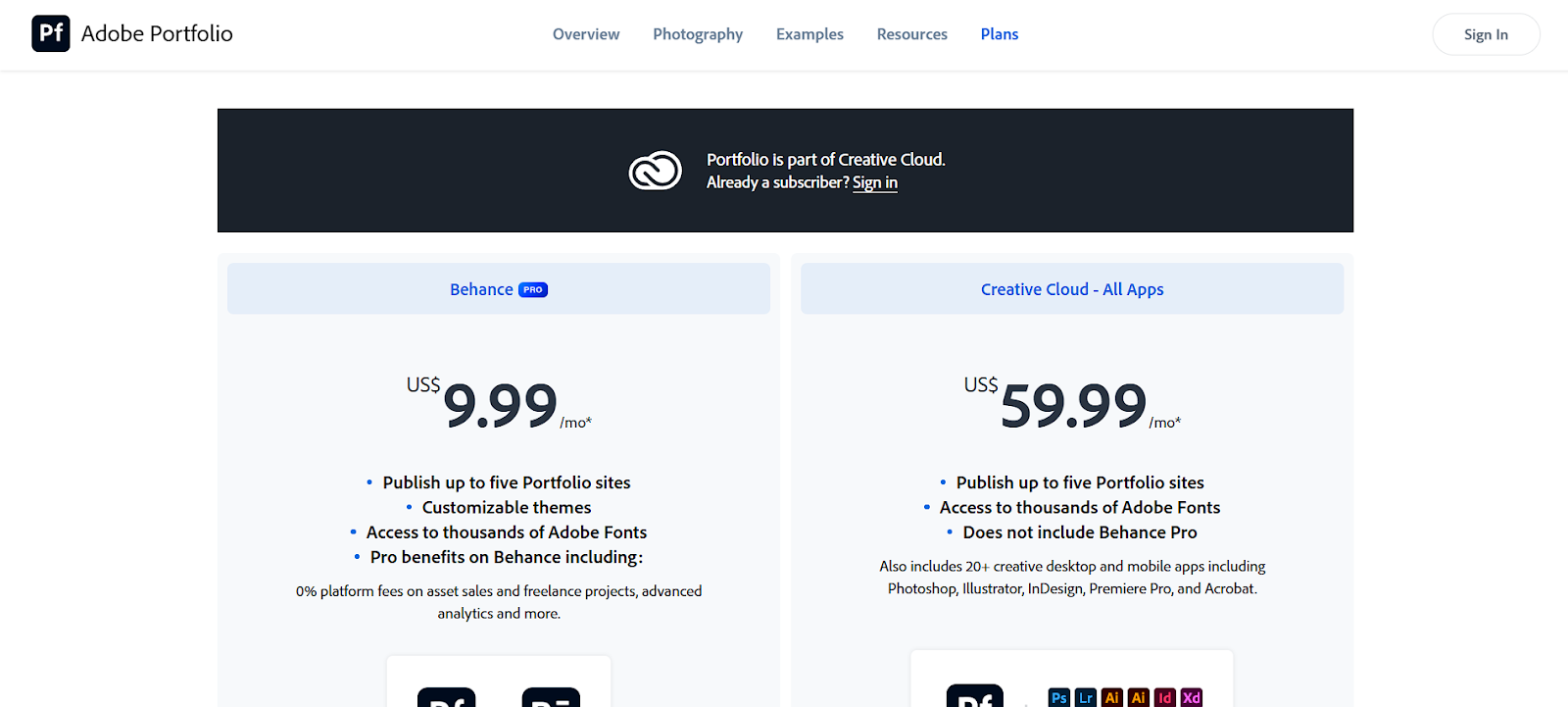Click the Sign in link in banner

coord(875,182)
